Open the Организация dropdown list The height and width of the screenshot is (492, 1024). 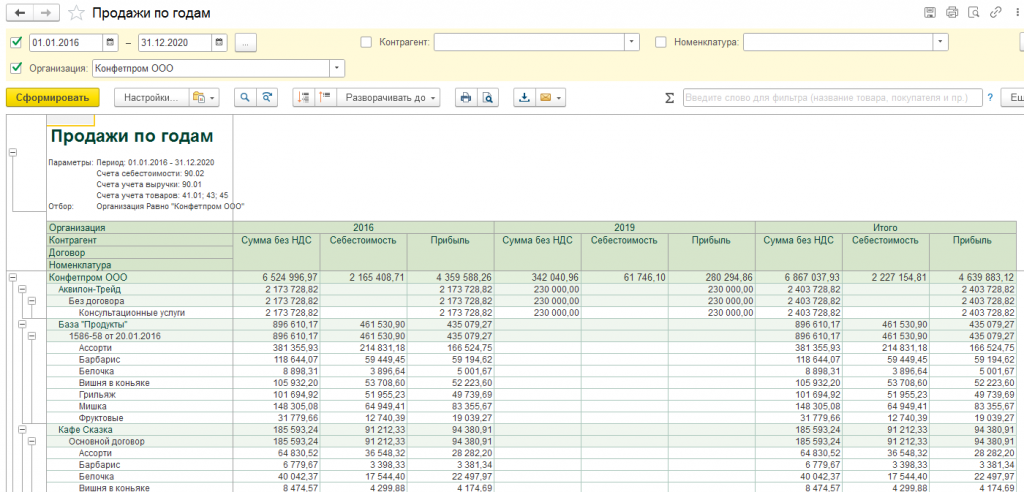pos(337,68)
